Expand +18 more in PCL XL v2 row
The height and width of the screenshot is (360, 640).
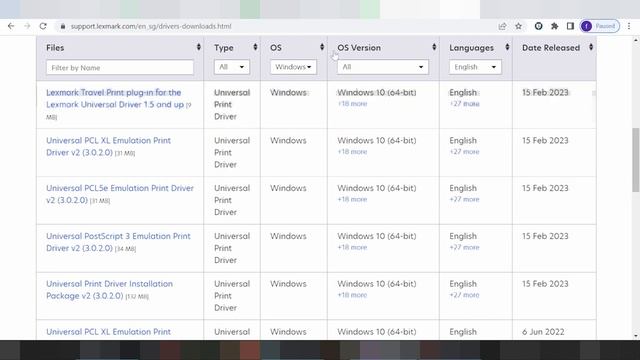click(x=352, y=151)
